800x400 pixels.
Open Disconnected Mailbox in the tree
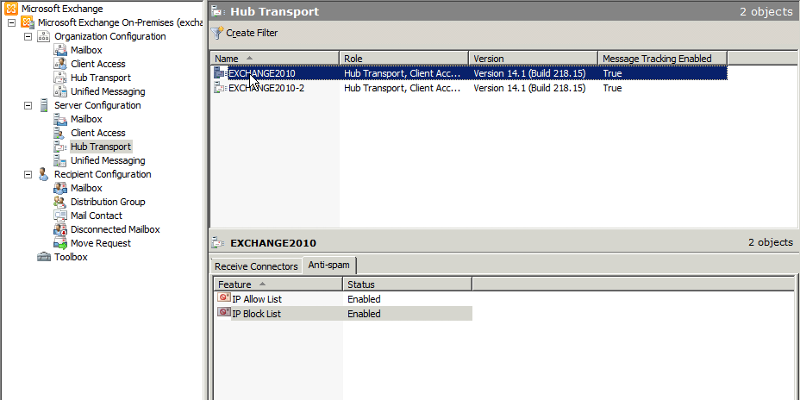click(x=115, y=229)
